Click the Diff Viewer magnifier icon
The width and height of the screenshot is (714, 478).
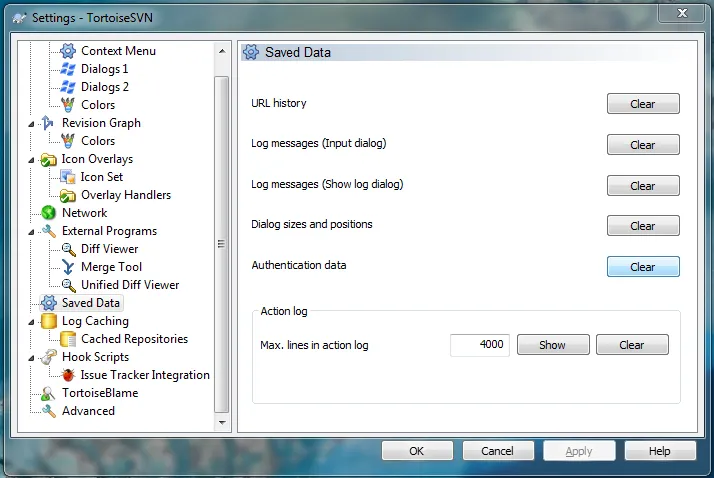pyautogui.click(x=68, y=249)
